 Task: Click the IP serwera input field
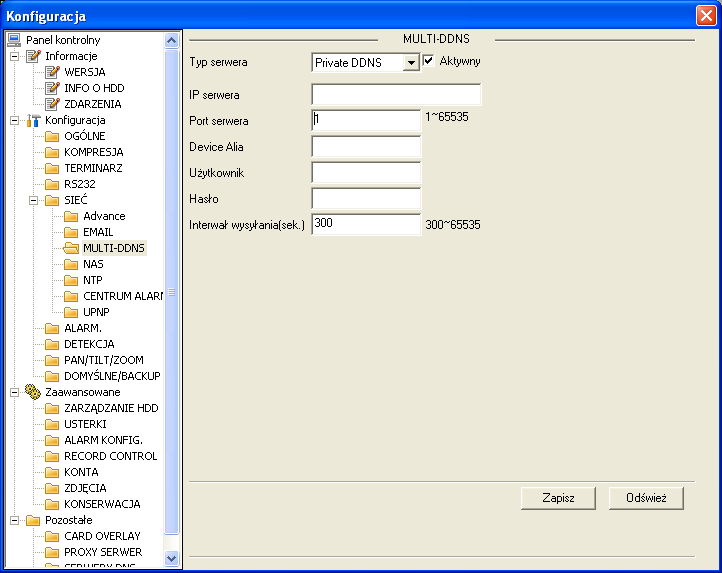point(396,94)
